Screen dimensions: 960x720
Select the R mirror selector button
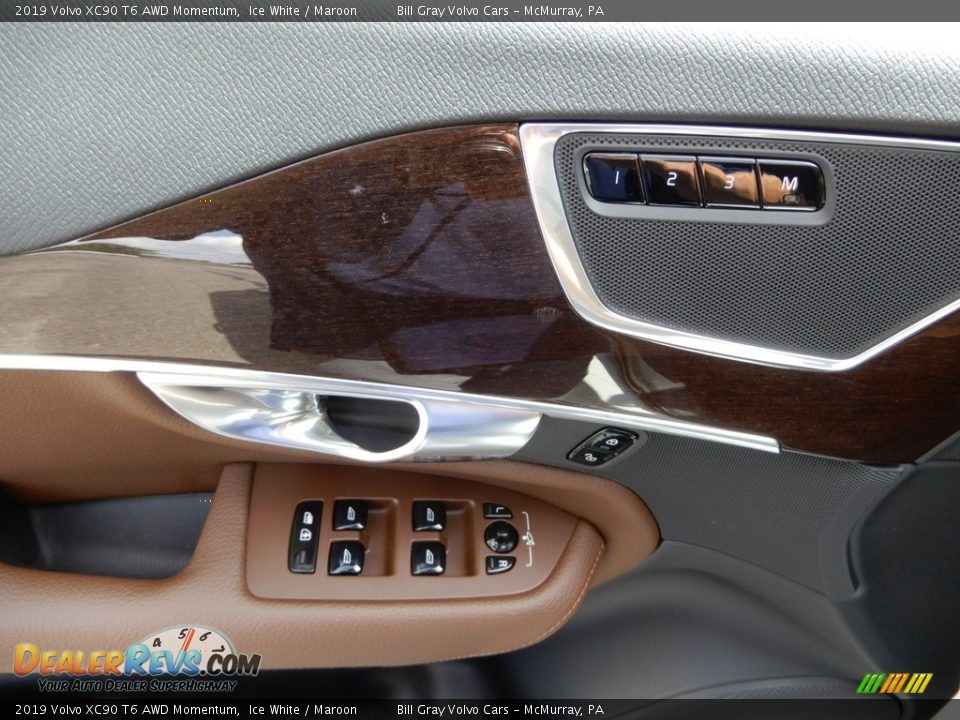tap(500, 565)
